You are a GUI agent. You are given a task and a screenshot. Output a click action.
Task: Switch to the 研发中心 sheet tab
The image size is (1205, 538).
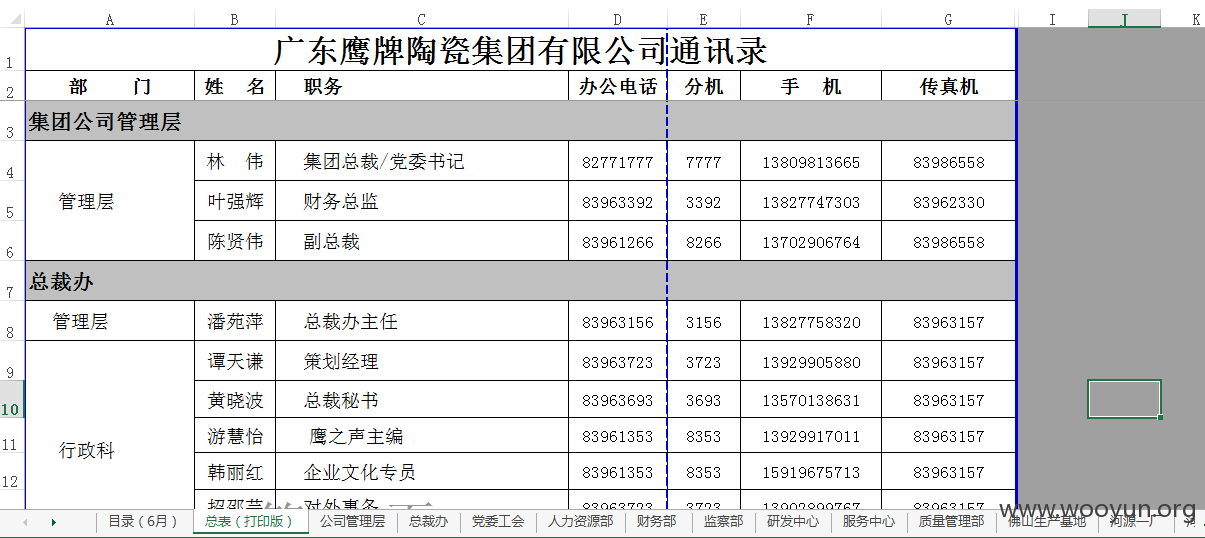click(x=793, y=521)
